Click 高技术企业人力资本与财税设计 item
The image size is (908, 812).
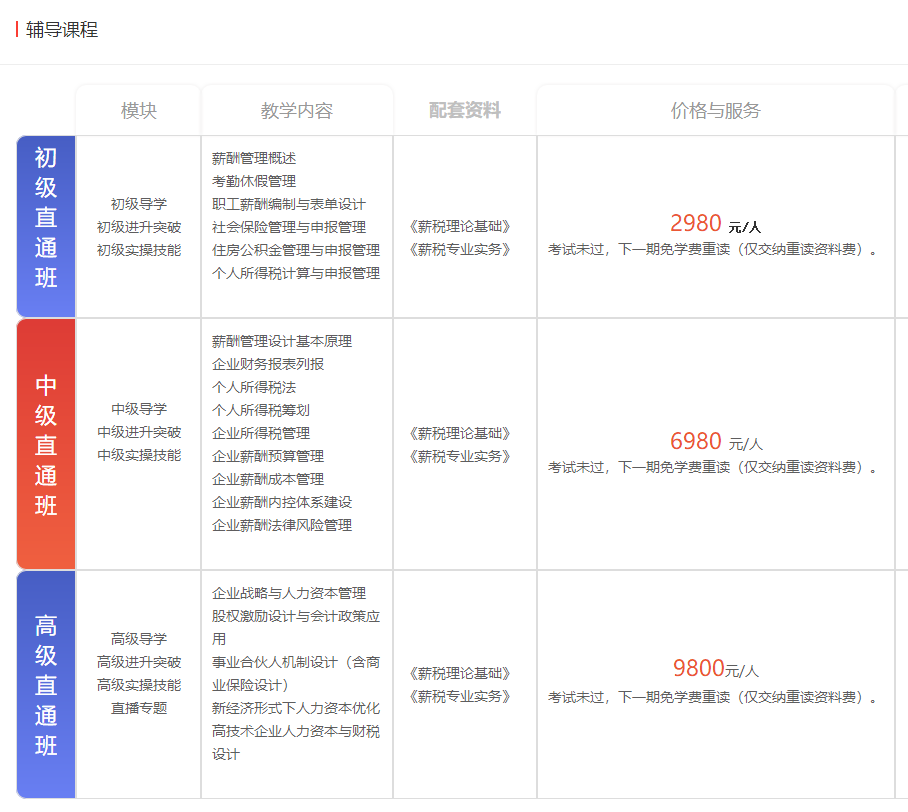click(296, 742)
